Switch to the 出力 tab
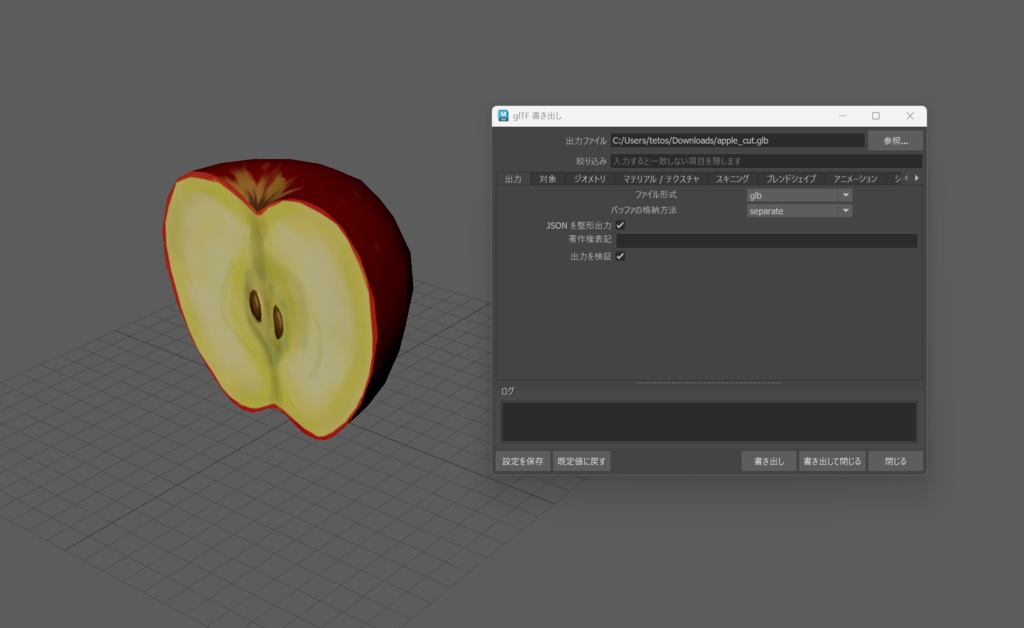1024x628 pixels. point(513,179)
